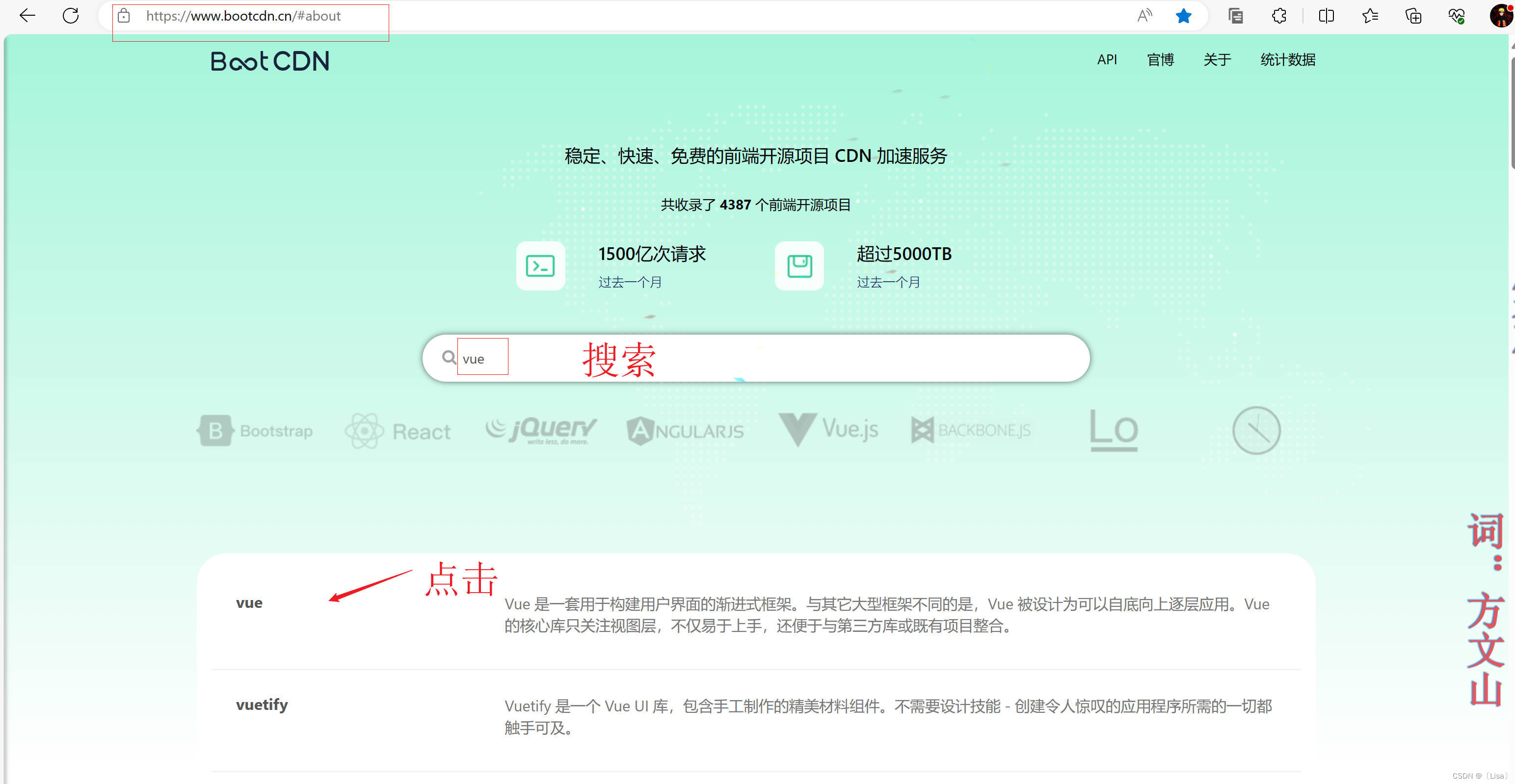The width and height of the screenshot is (1515, 784).
Task: Open the vue library result
Action: [249, 603]
